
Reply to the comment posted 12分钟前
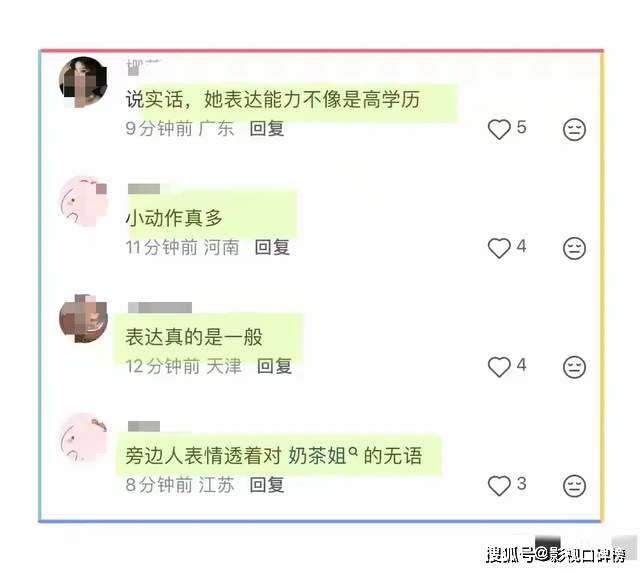274,366
